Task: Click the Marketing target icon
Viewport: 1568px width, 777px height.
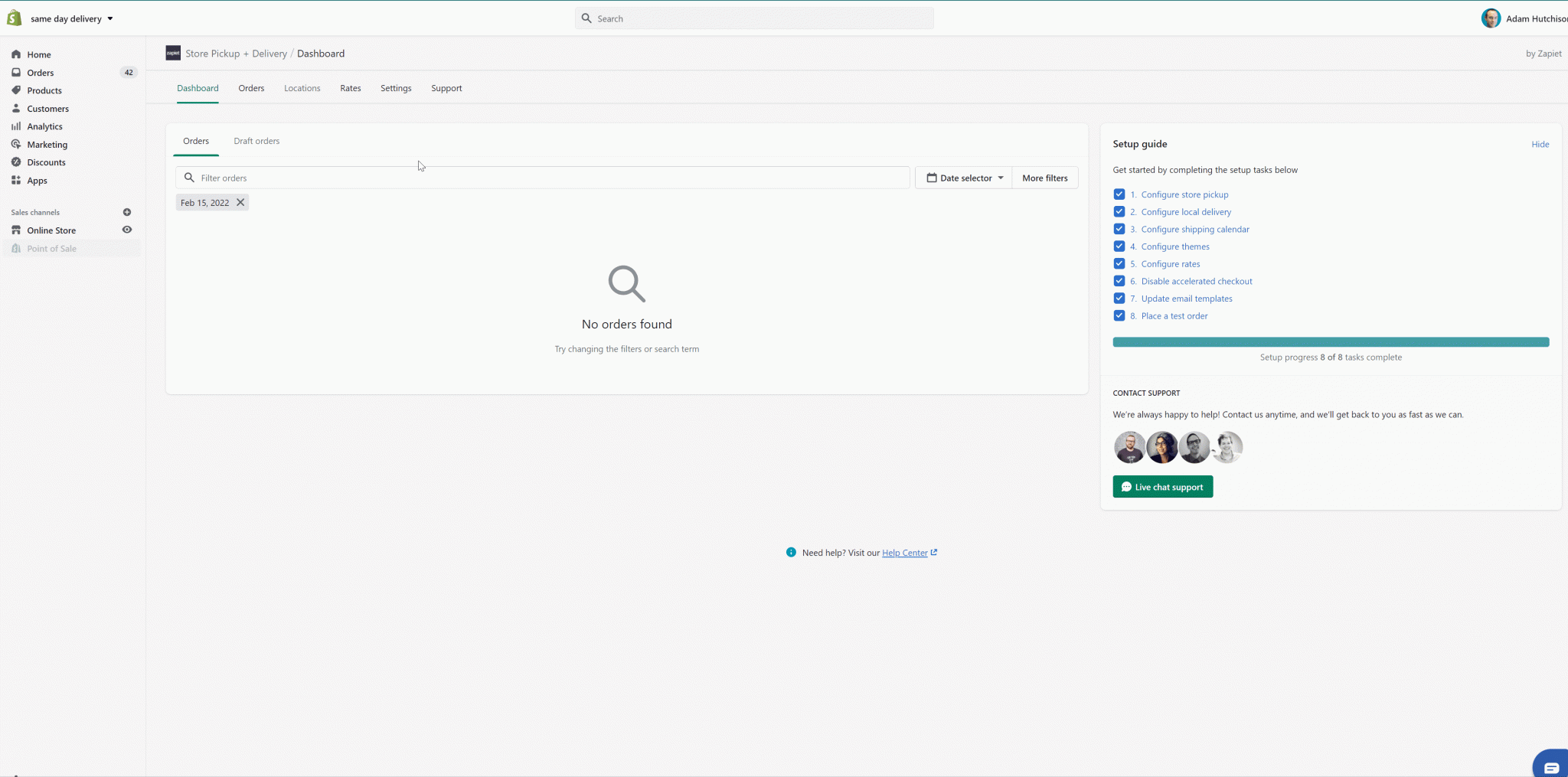Action: pyautogui.click(x=16, y=144)
